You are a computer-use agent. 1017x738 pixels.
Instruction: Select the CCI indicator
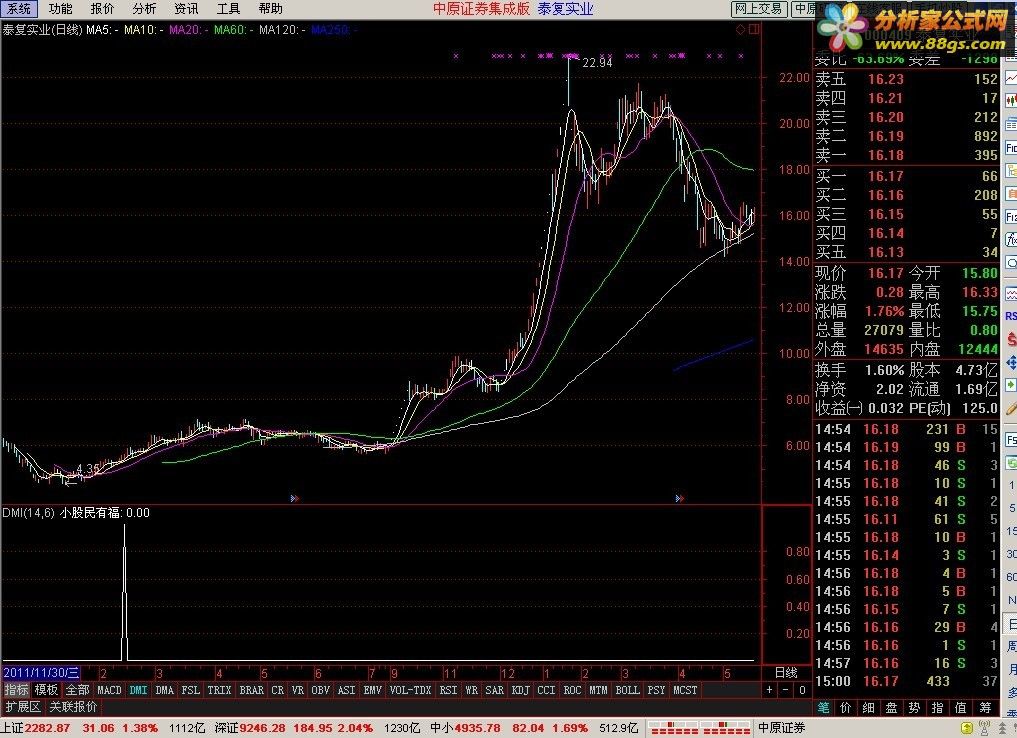pyautogui.click(x=547, y=690)
